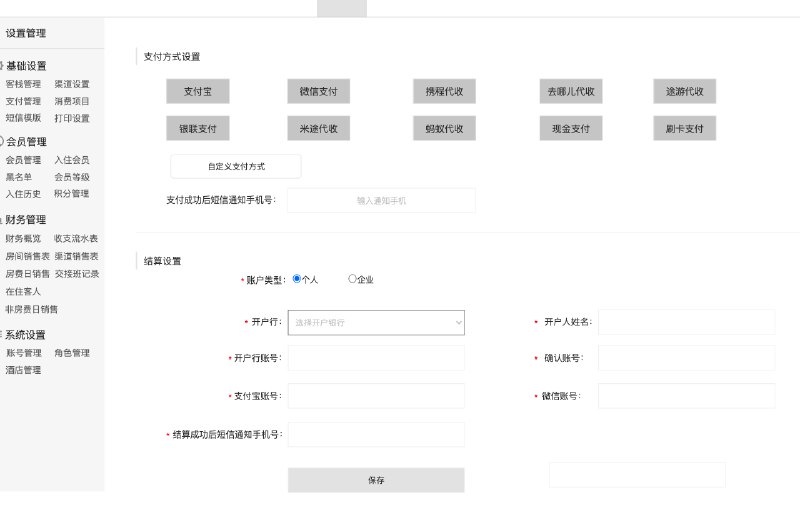The image size is (800, 530).
Task: Go to 会员等级 in the sidebar
Action: coord(72,177)
